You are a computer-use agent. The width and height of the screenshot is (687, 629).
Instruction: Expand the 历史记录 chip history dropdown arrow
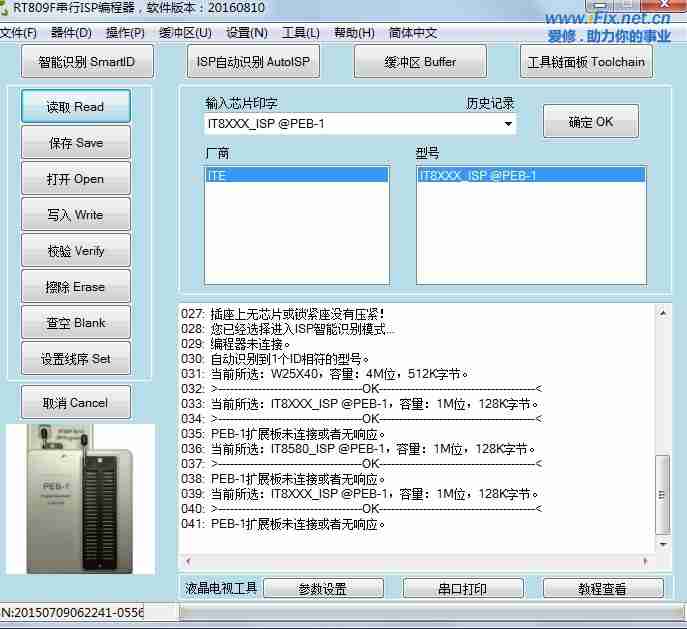click(x=508, y=124)
